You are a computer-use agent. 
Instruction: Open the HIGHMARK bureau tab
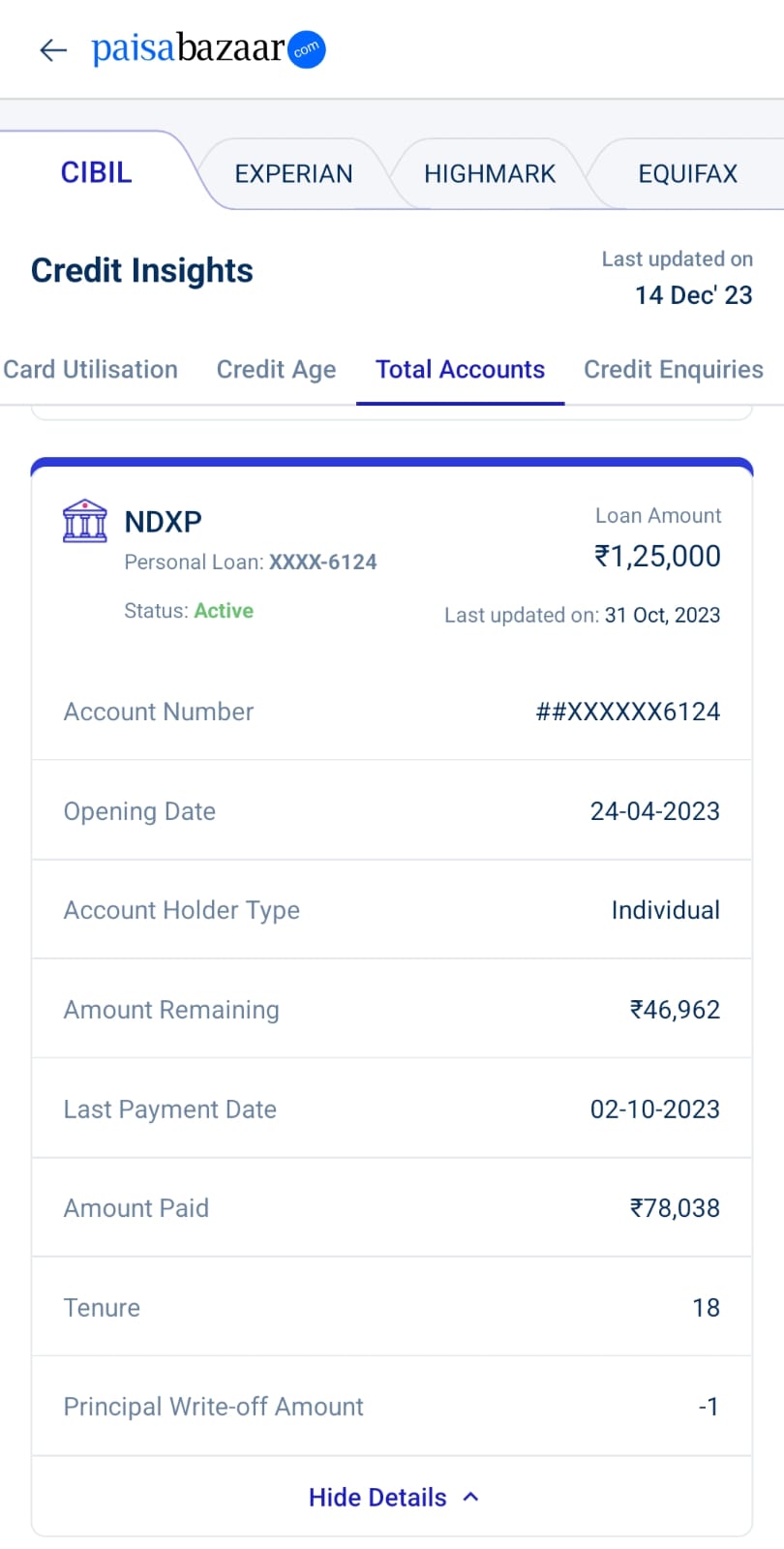(x=490, y=174)
